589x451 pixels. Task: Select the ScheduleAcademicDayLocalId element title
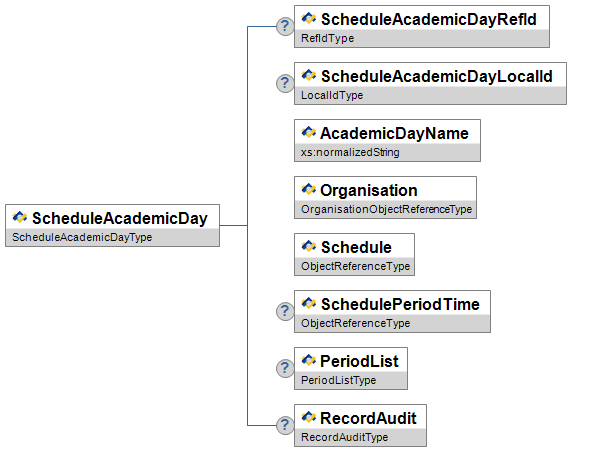436,77
